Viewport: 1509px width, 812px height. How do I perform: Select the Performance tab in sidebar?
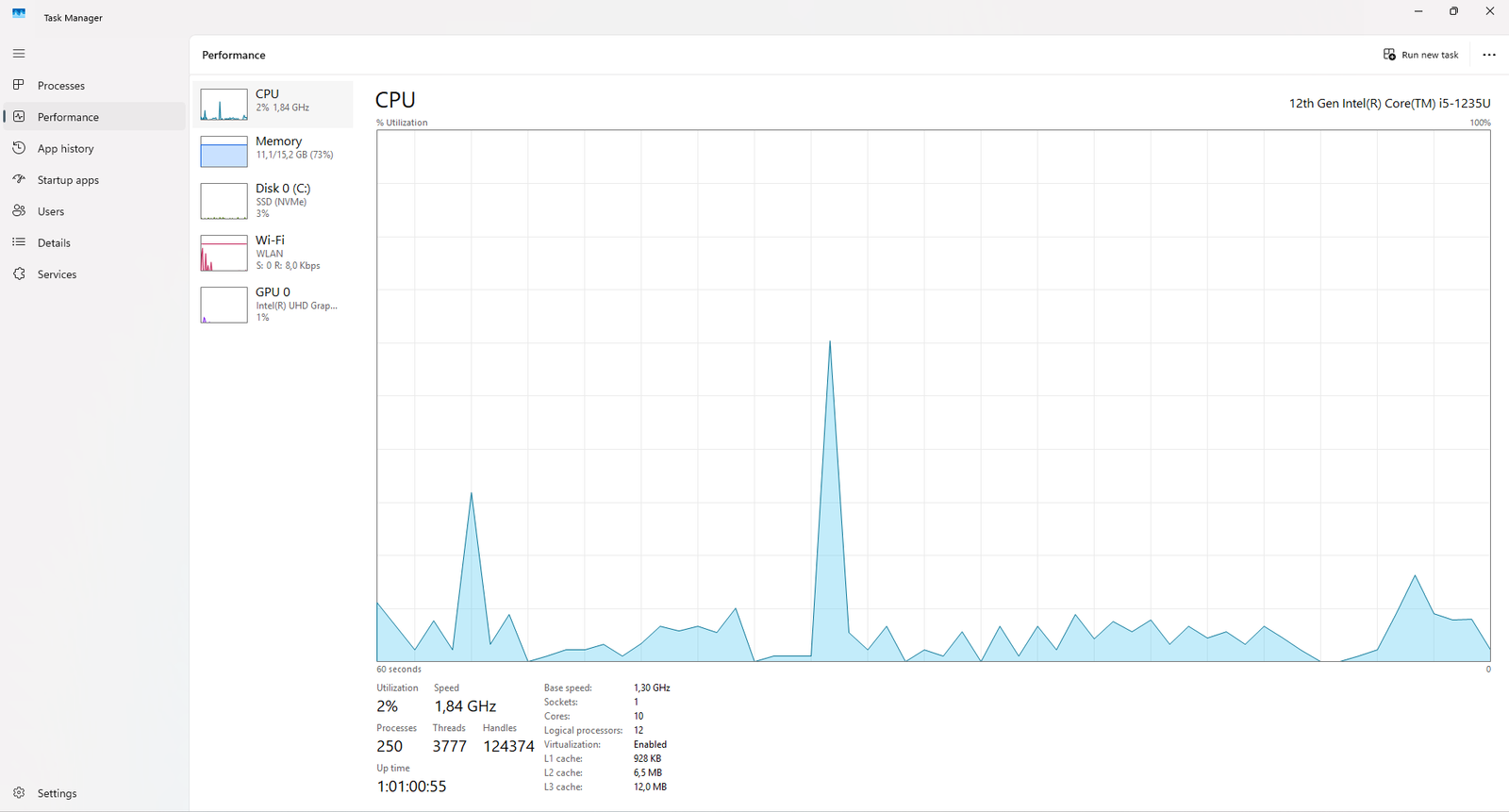68,117
